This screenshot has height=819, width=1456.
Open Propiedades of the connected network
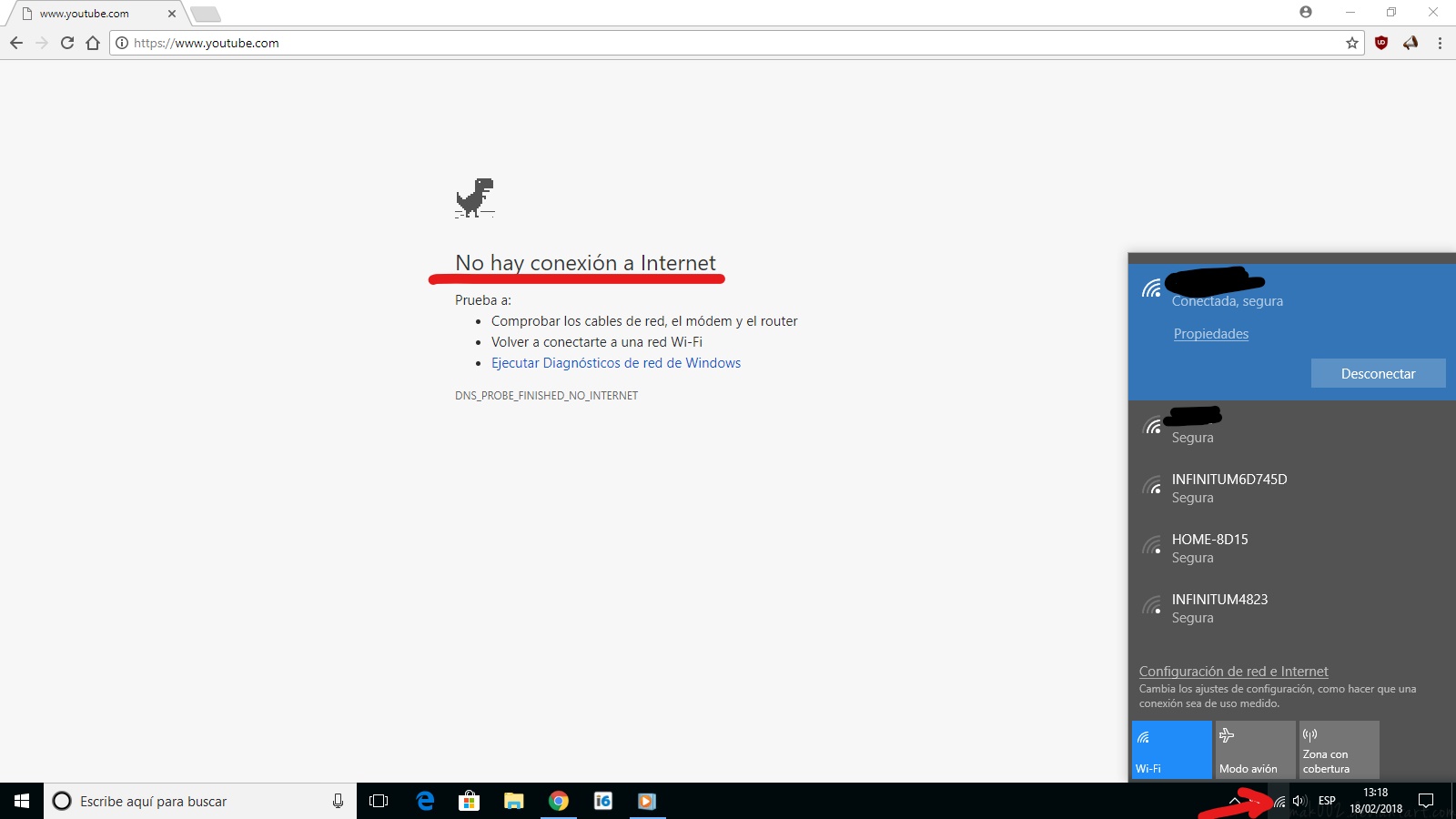1210,334
